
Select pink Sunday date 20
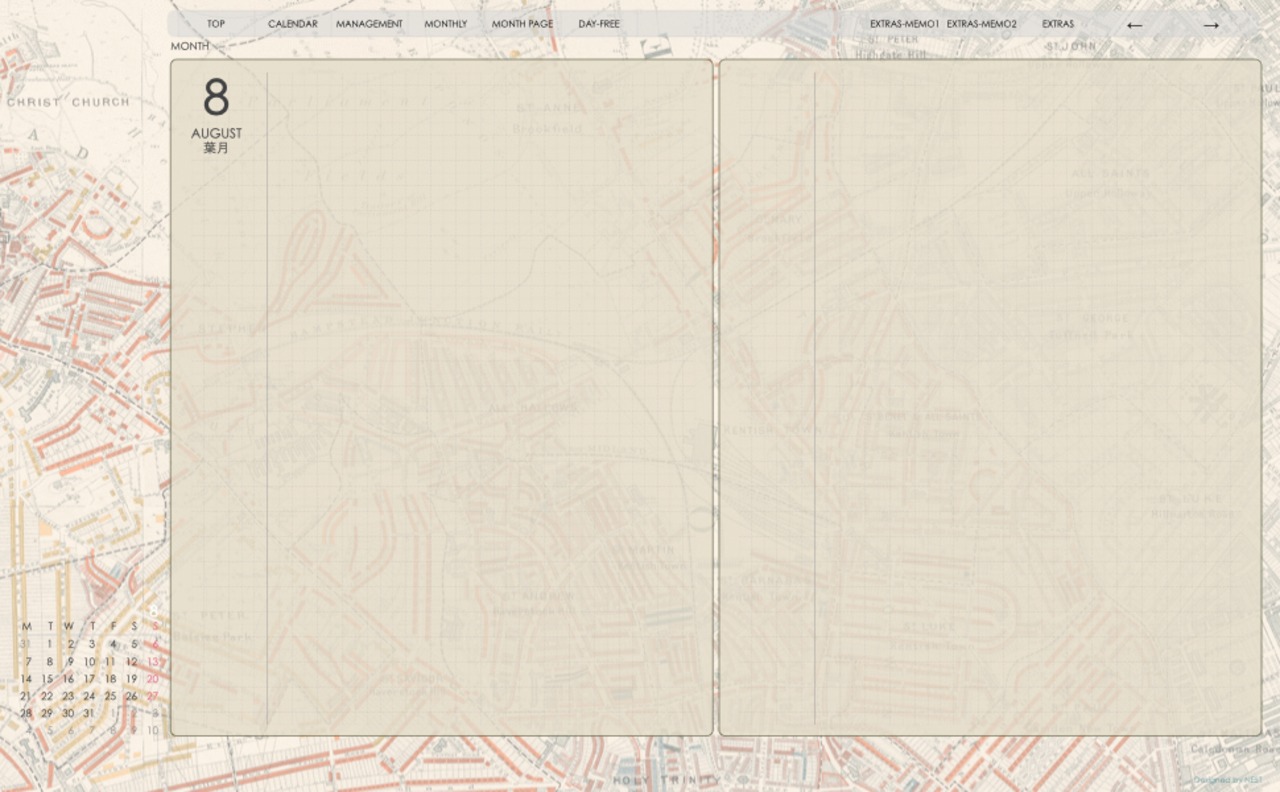coord(153,679)
